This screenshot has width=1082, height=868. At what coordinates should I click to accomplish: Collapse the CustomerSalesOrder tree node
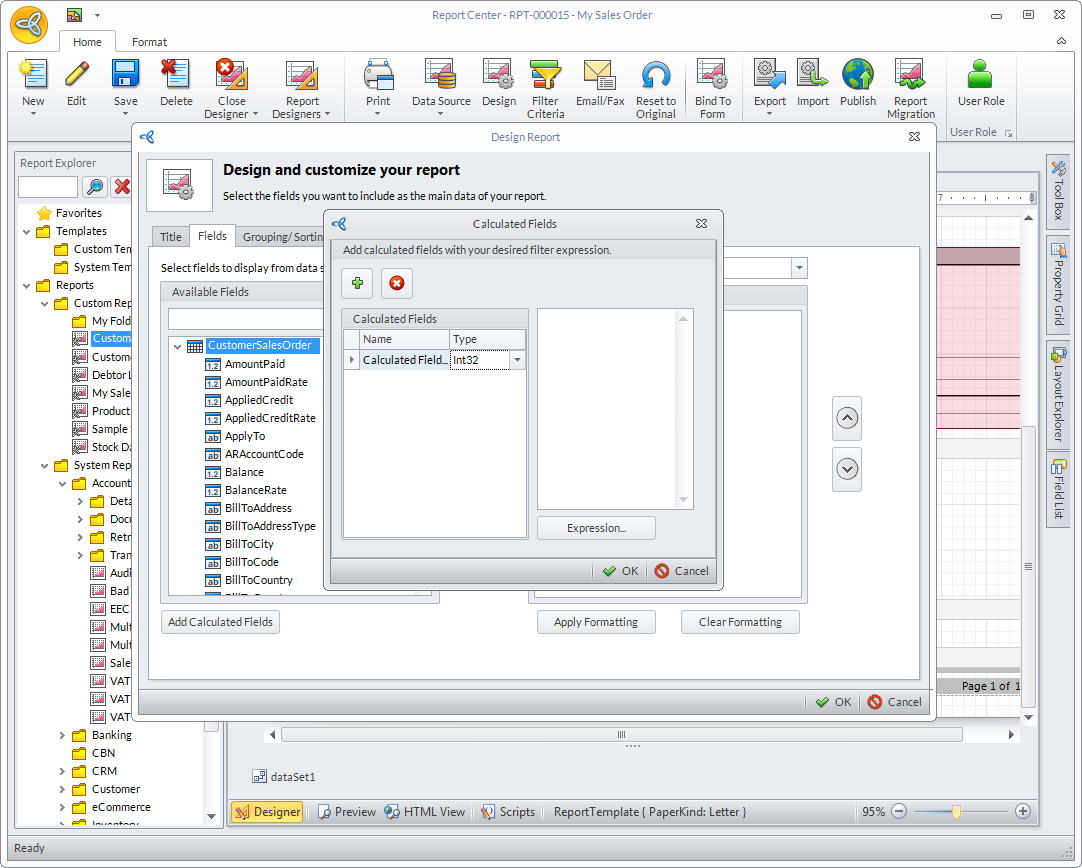tap(177, 347)
